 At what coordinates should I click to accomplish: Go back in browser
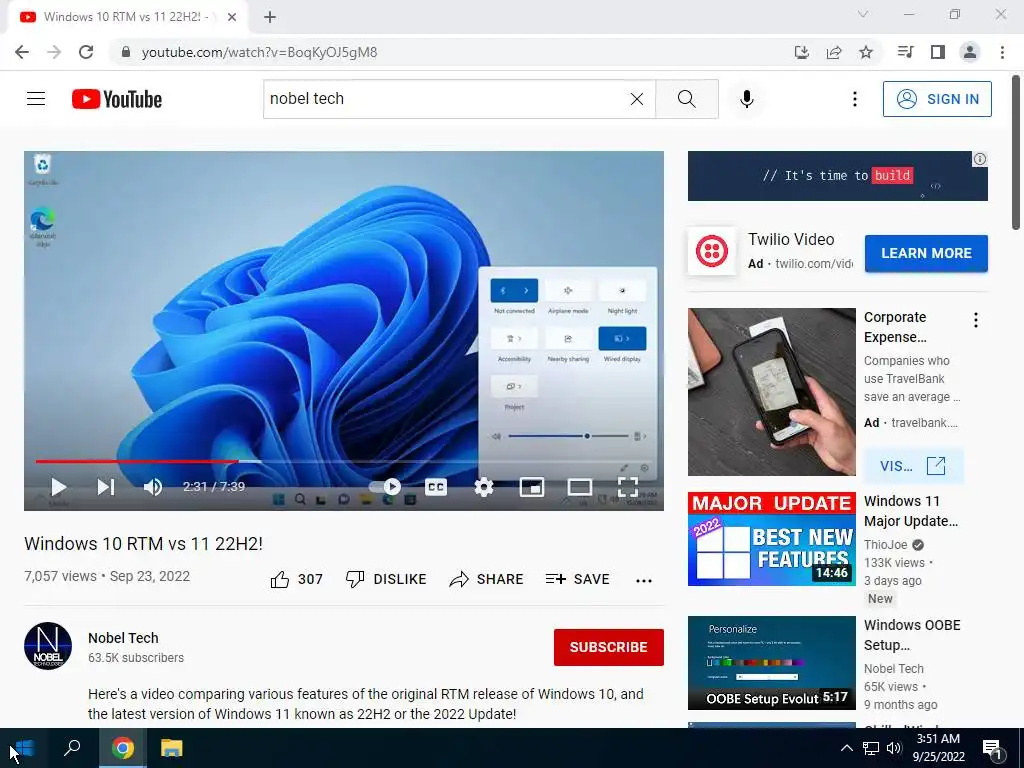pos(22,52)
